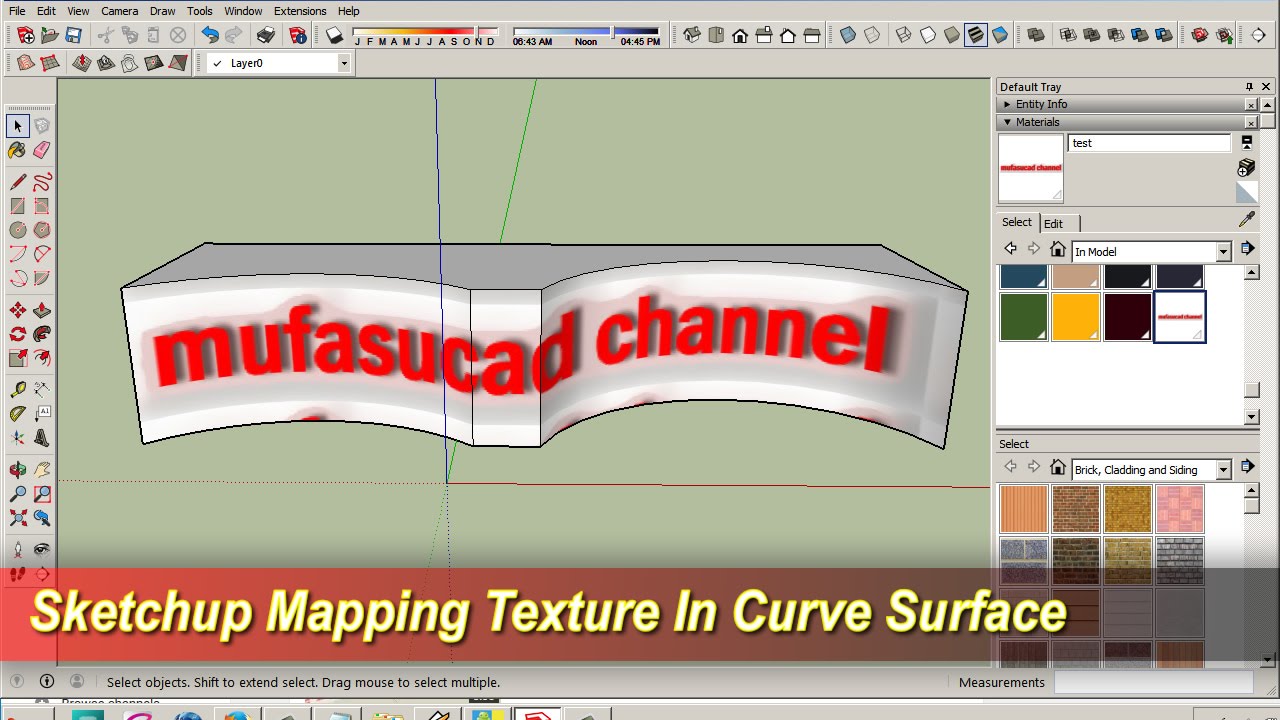Enable Shaded face style

[x=952, y=35]
